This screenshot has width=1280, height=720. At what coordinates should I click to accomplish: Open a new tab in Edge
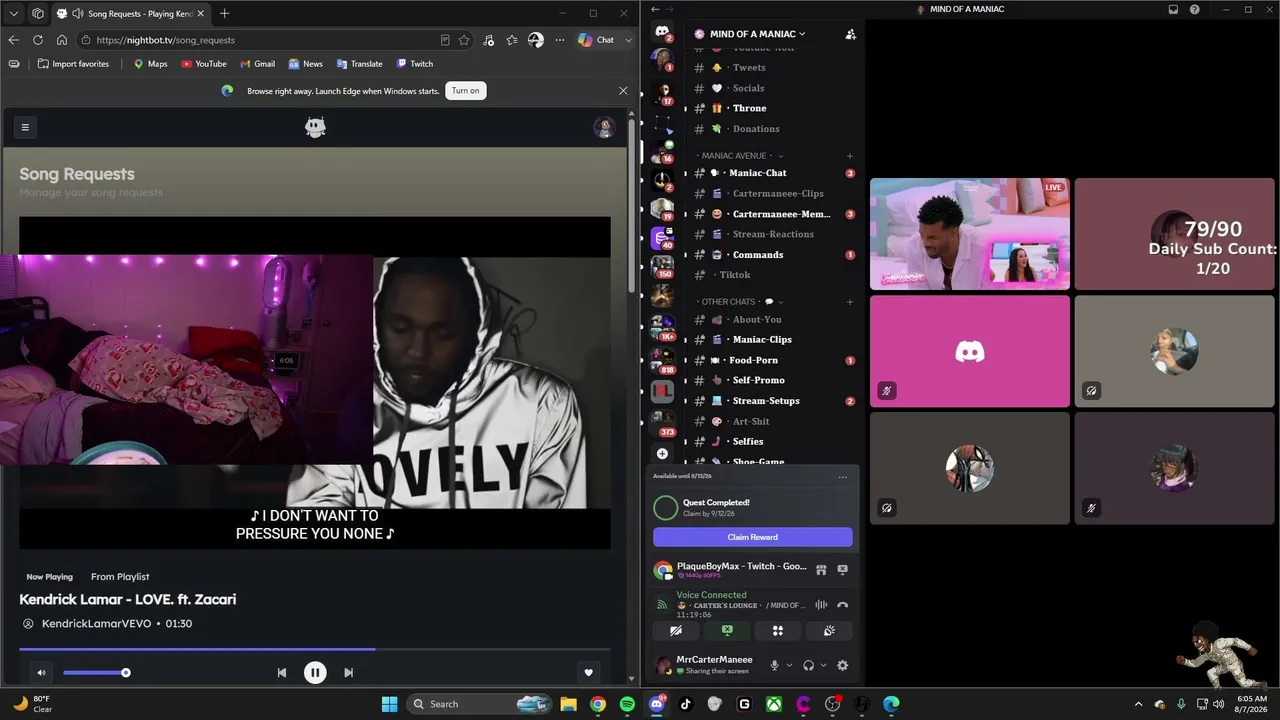[x=224, y=13]
